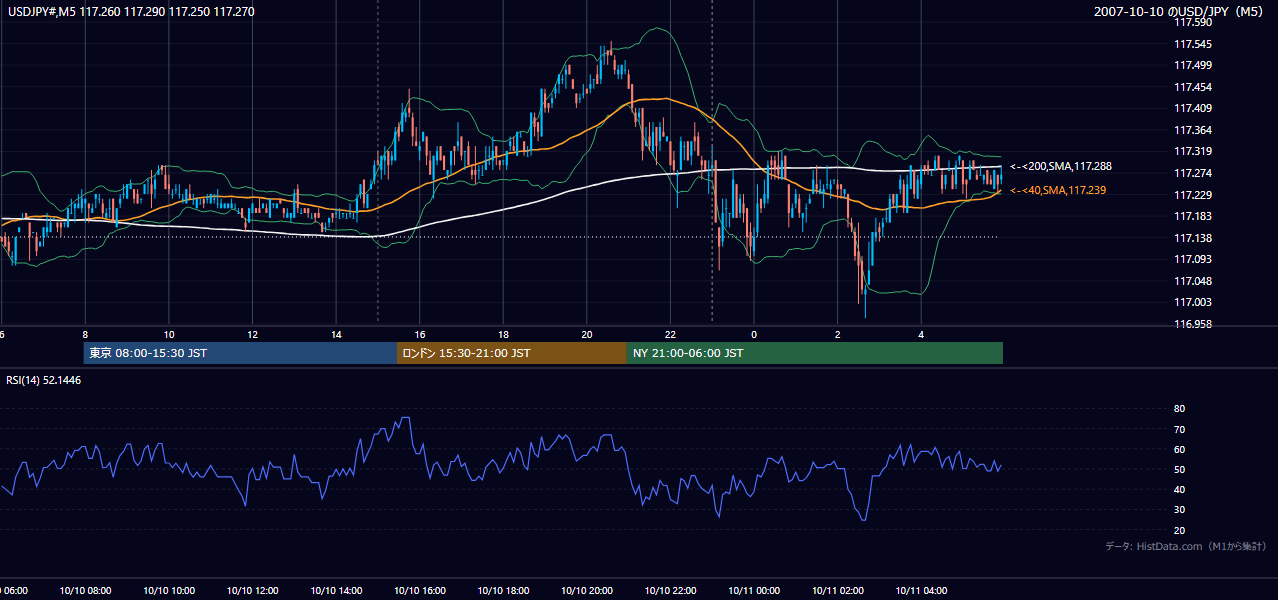Select the NY 21:00-06:00 JST session bar

point(815,353)
